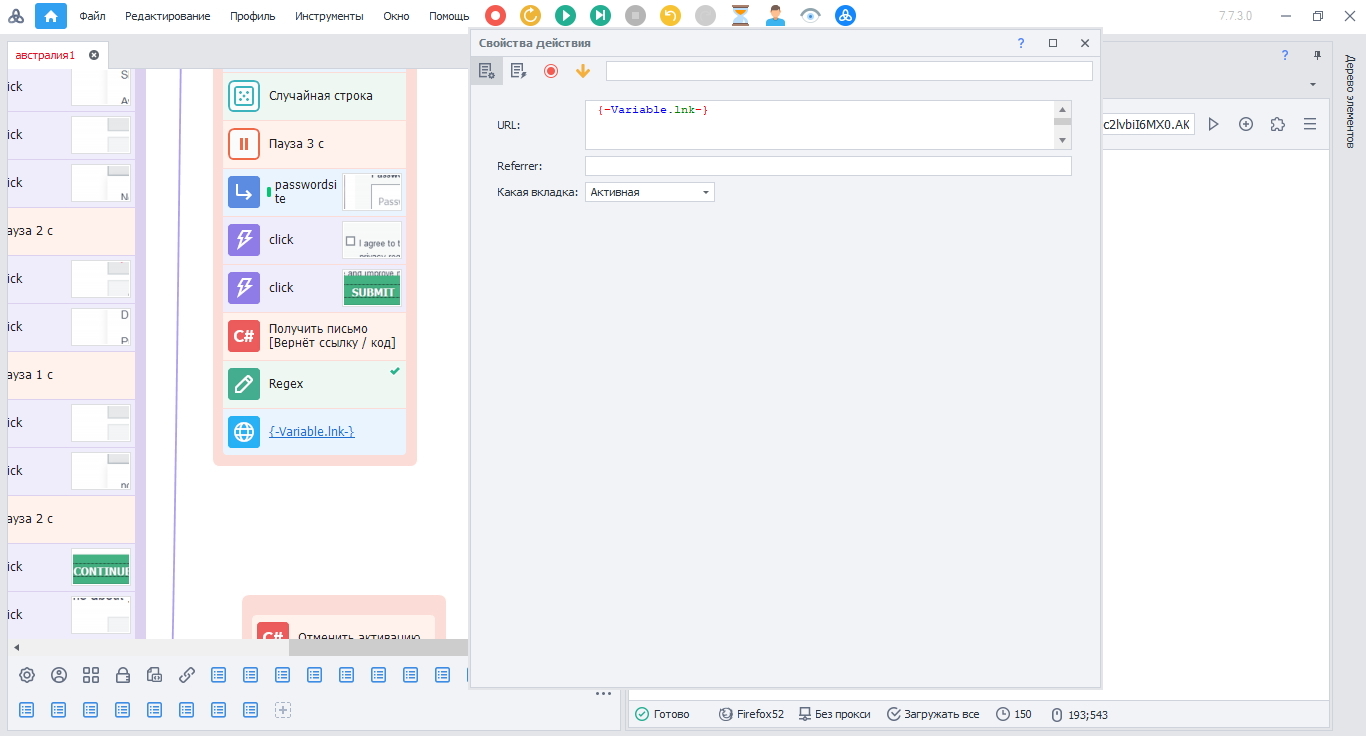Viewport: 1366px width, 736px height.
Task: Toggle the 'Загружать все' status option
Action: tap(933, 714)
